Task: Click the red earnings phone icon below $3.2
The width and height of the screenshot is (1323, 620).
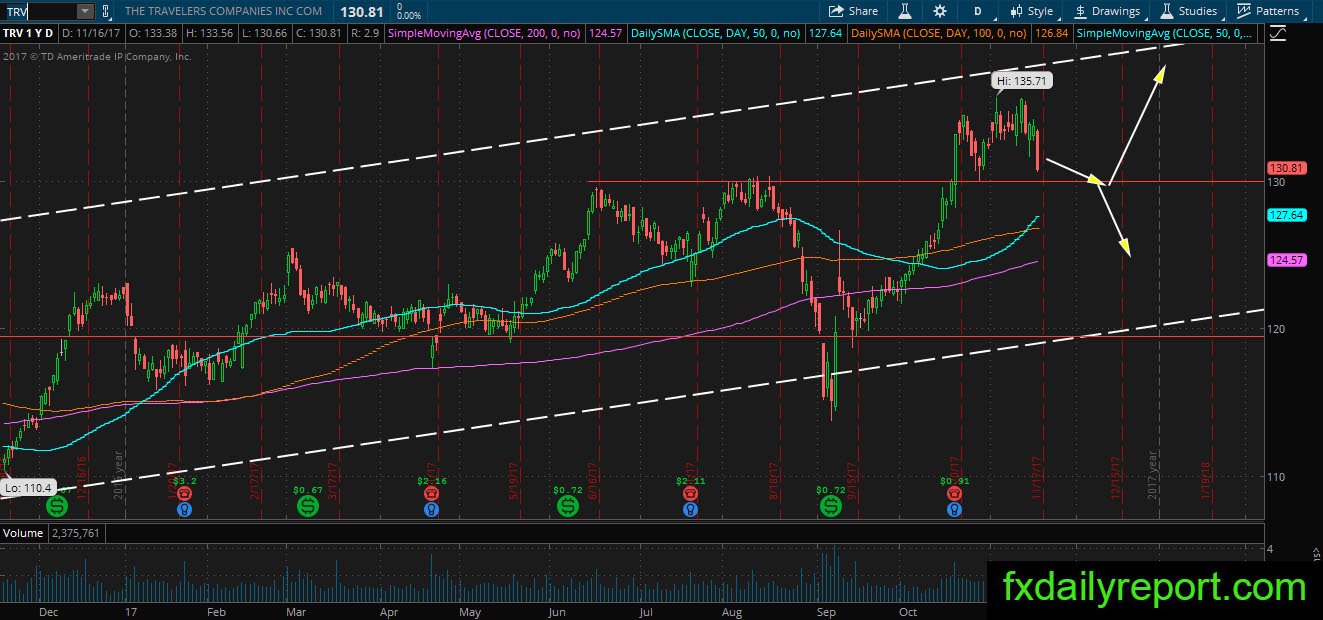Action: point(184,494)
